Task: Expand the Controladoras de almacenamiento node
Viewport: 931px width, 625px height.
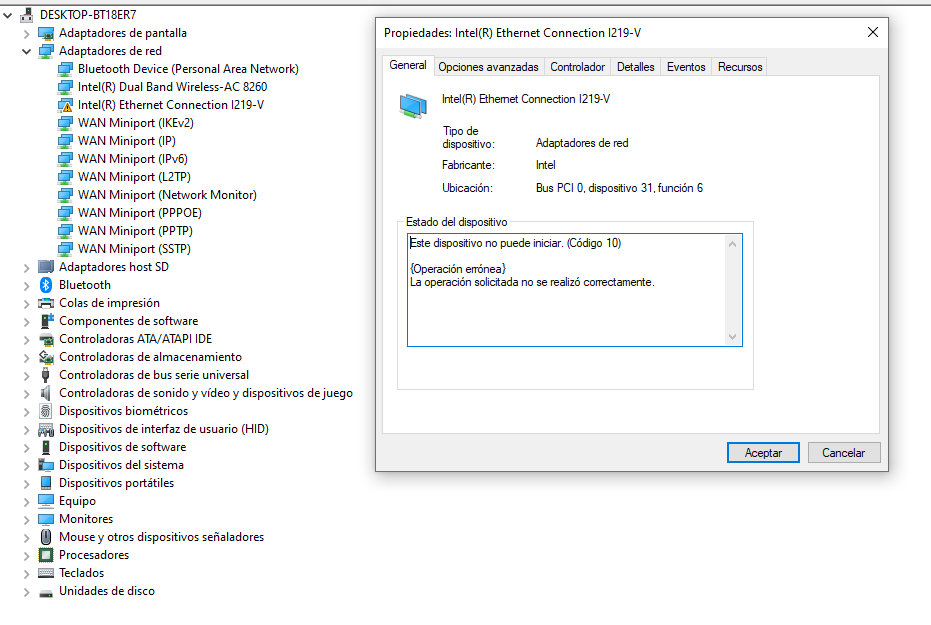Action: pos(25,357)
